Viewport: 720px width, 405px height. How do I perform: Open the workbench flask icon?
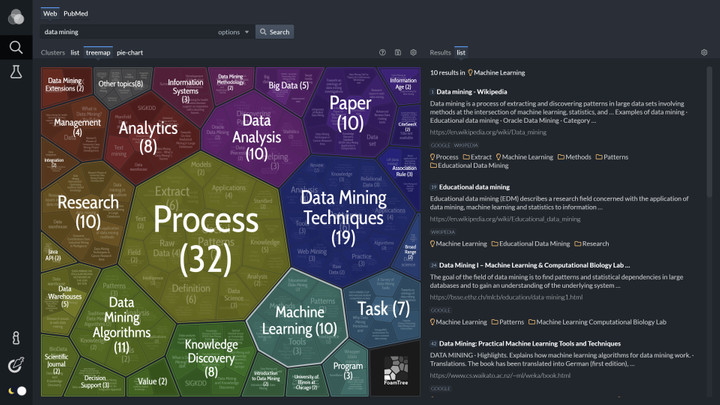point(16,72)
